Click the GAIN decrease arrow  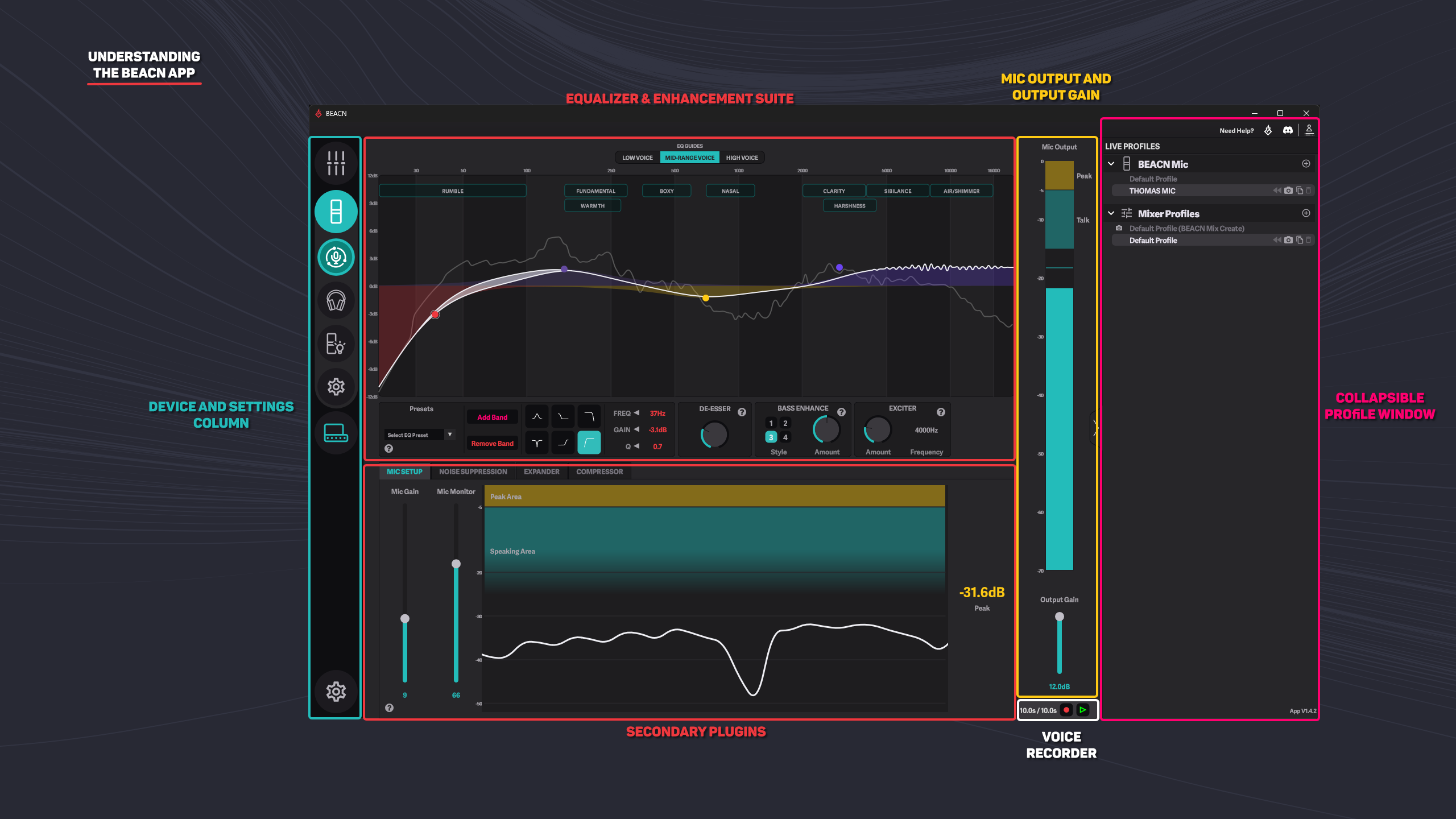637,429
